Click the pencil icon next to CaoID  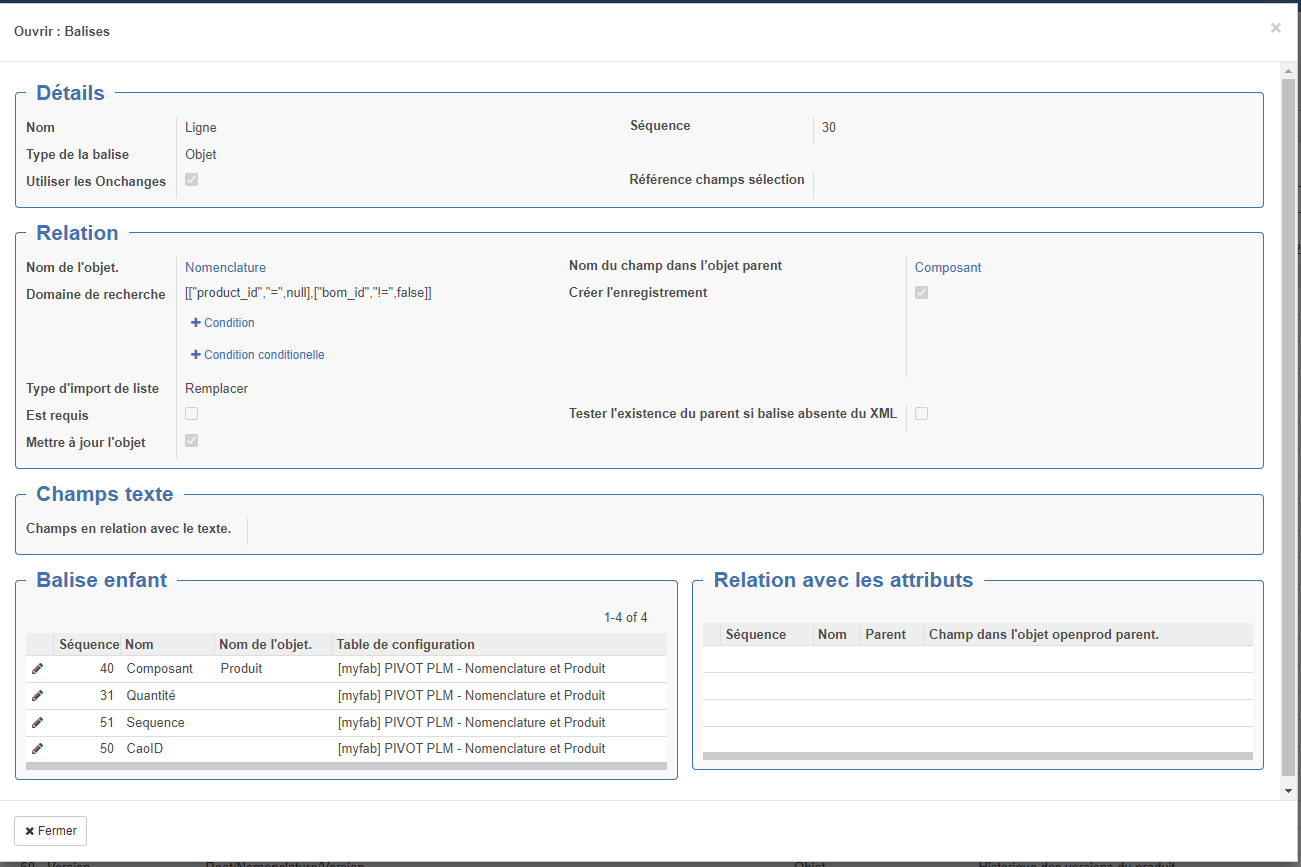coord(37,748)
